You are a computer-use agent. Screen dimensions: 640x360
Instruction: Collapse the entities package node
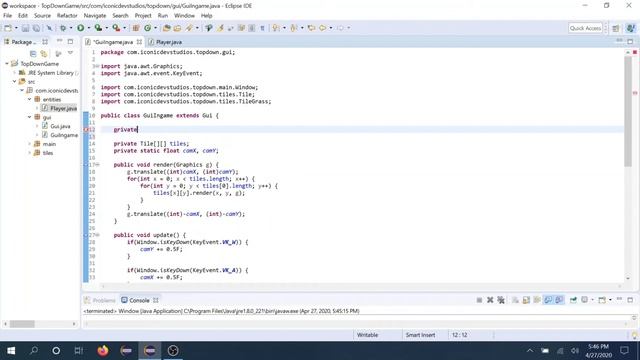(30, 99)
